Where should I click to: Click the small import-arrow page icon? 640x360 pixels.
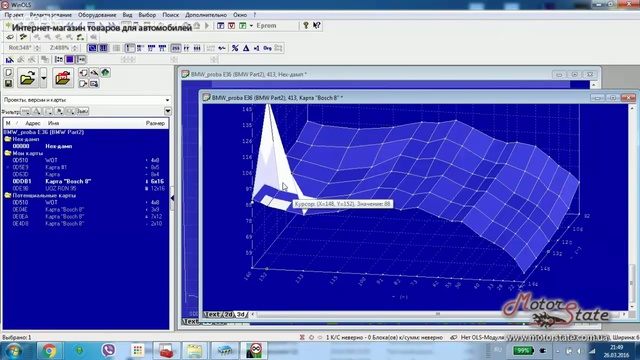click(x=83, y=73)
